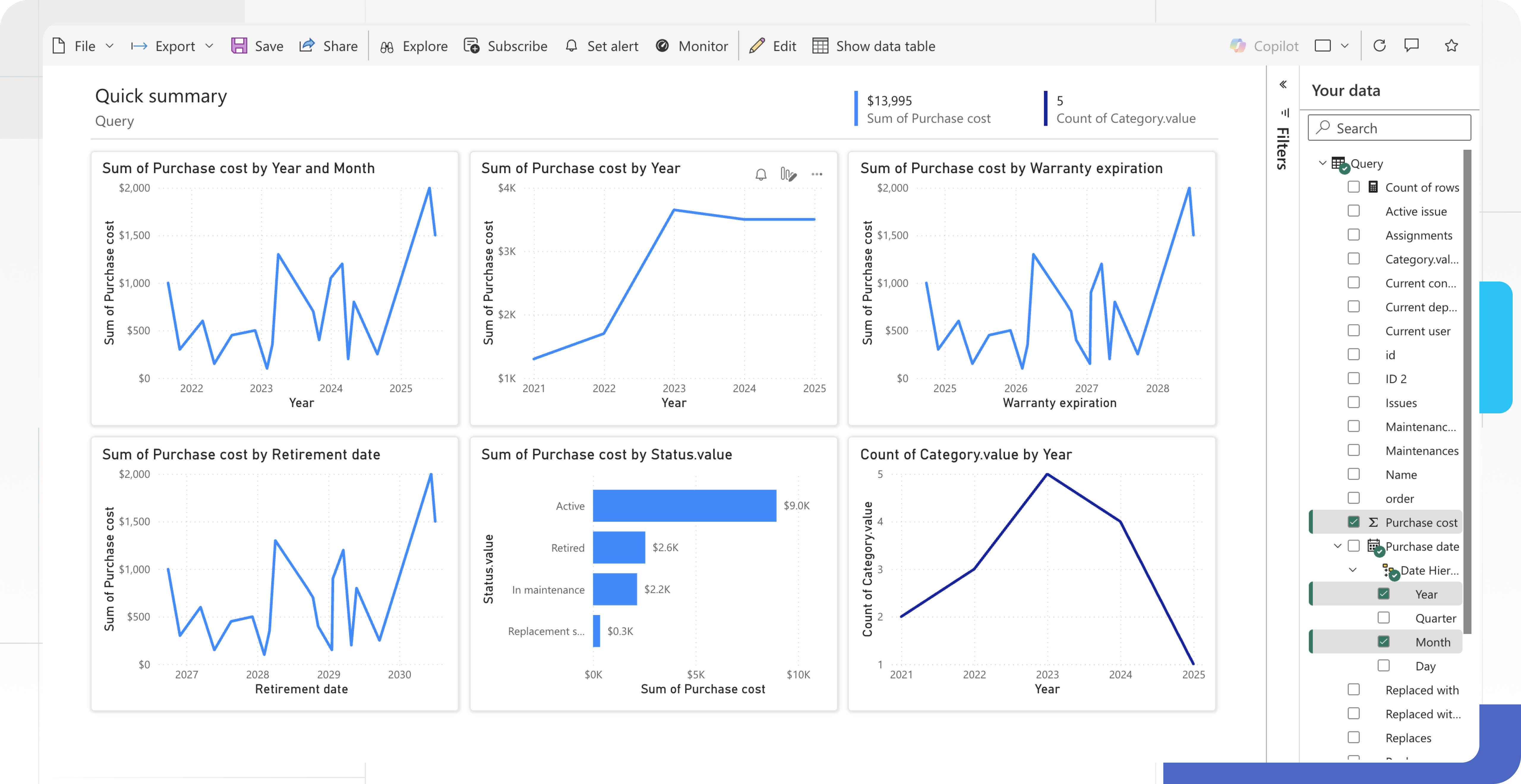Open report comments
This screenshot has height=784, width=1521.
pos(1412,46)
